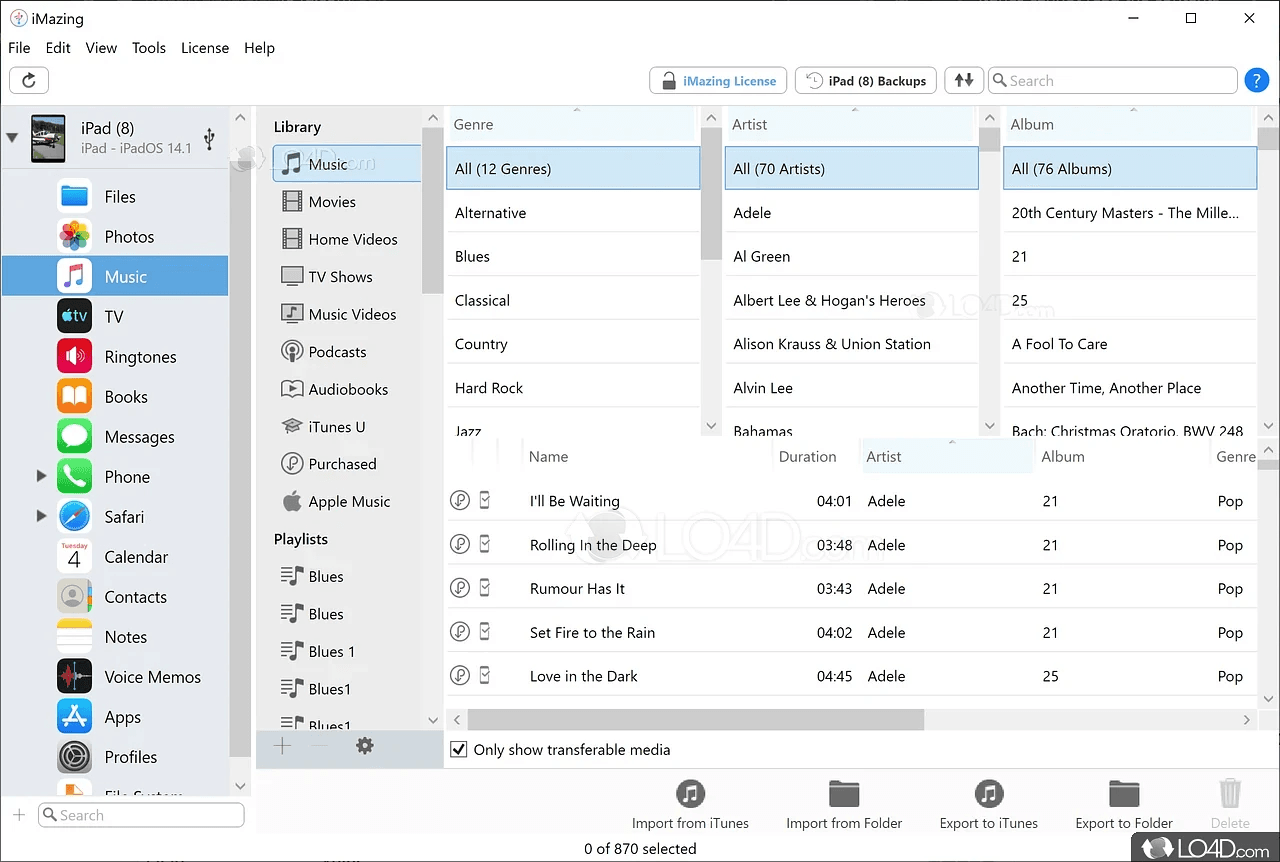Open the Profiles icon
Viewport: 1280px width, 862px height.
click(x=74, y=757)
